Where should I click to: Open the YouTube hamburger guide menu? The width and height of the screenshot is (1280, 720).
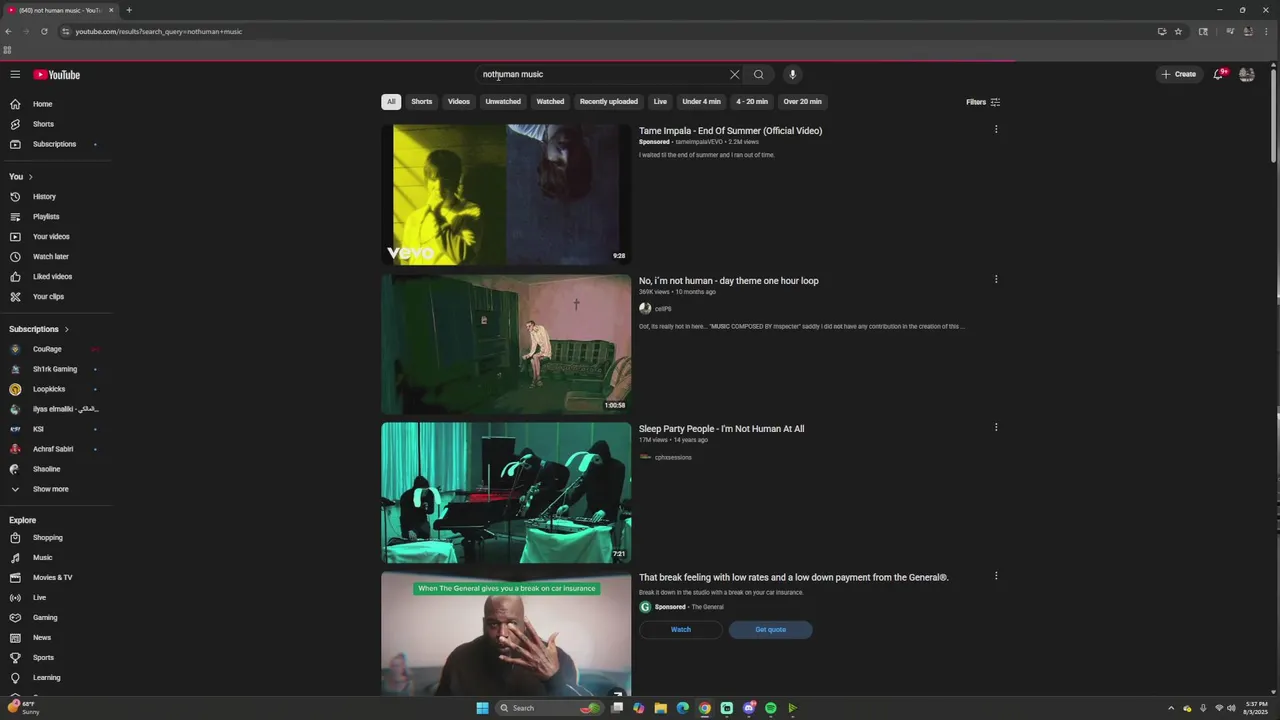pyautogui.click(x=15, y=74)
